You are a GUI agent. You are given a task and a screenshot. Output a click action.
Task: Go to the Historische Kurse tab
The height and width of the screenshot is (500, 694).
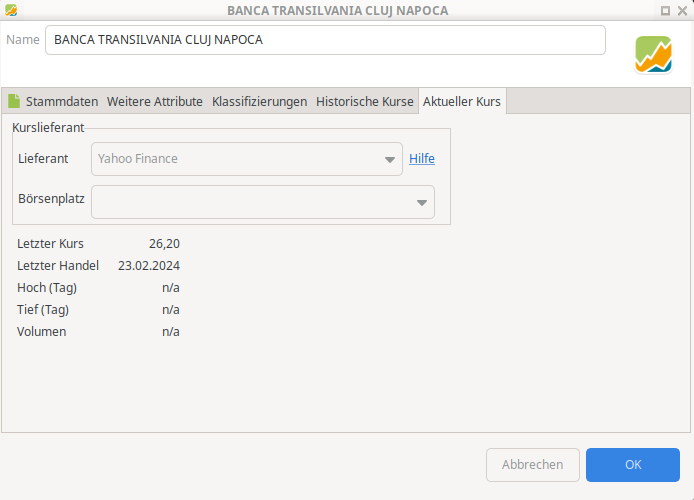click(365, 101)
